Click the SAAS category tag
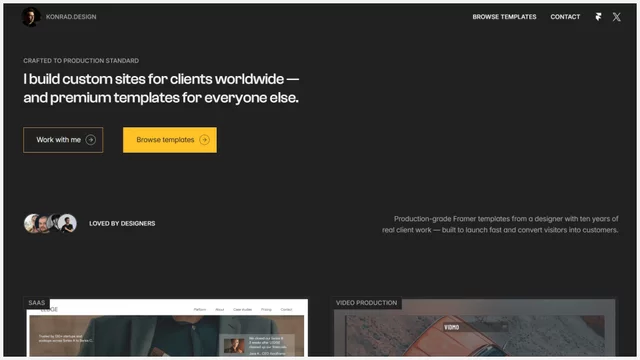 click(36, 303)
